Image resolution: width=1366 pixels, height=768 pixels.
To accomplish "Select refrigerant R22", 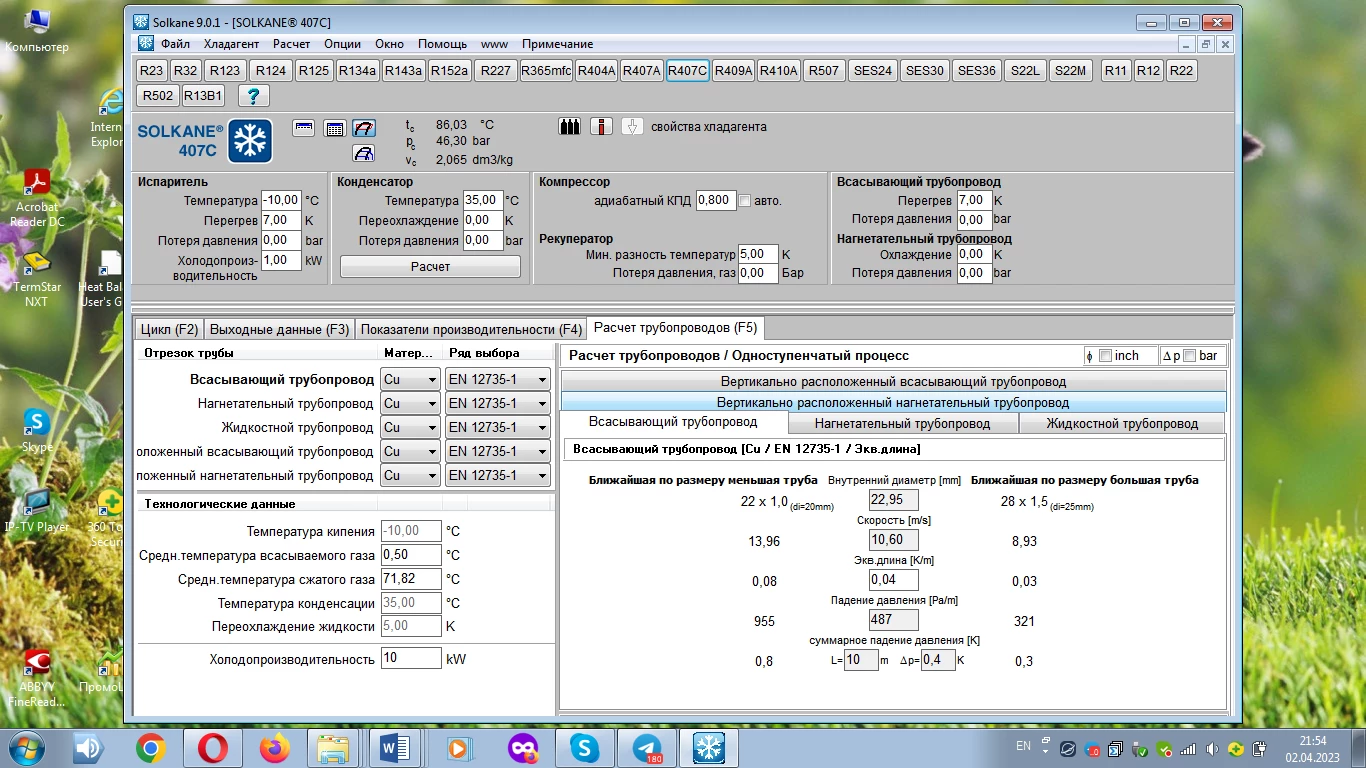I will (1181, 71).
